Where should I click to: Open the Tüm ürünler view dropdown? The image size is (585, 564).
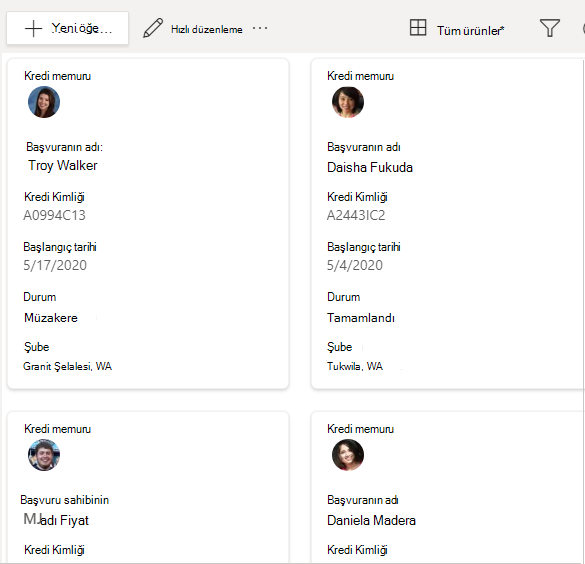[470, 31]
